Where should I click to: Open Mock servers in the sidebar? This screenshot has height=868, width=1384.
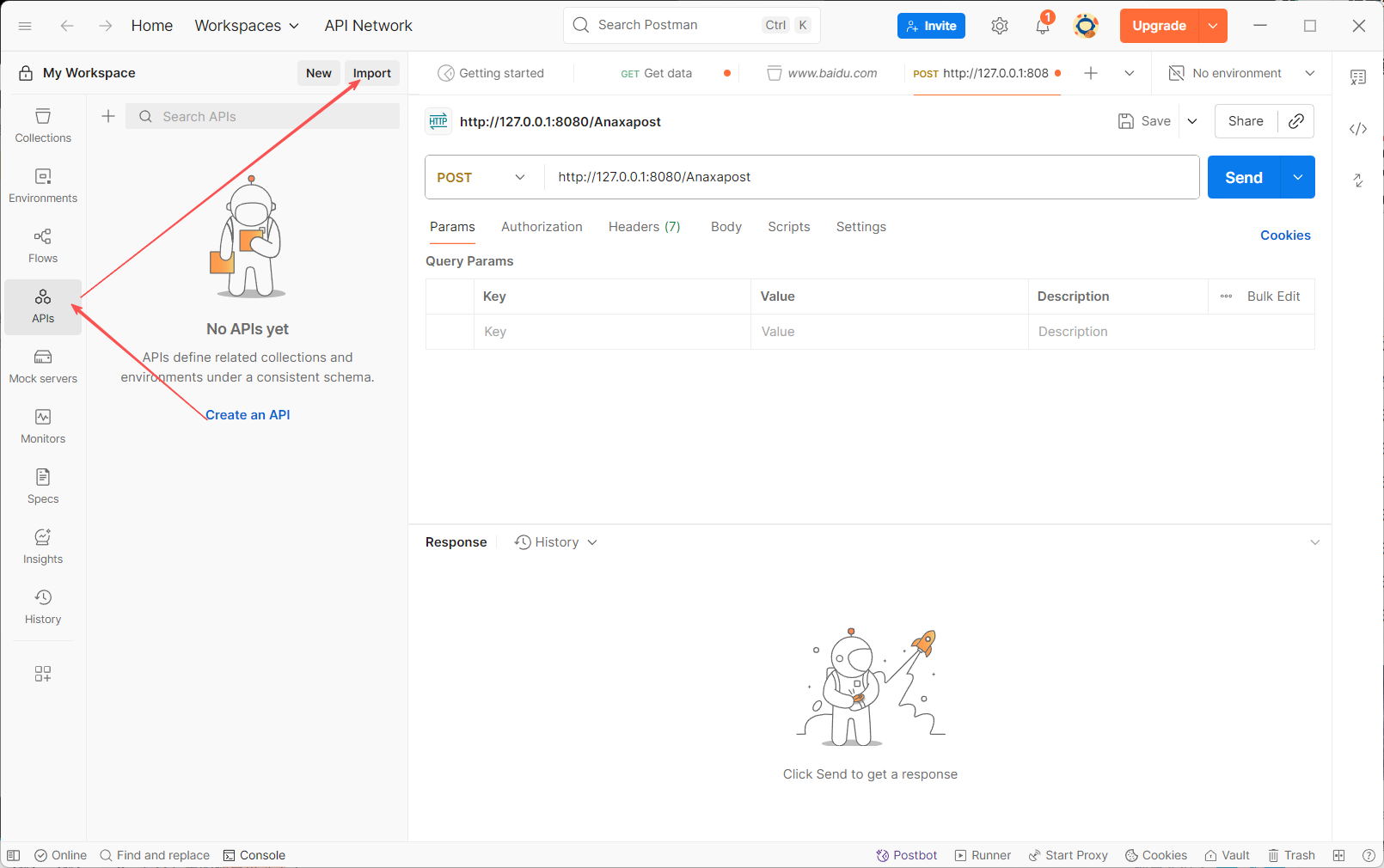pyautogui.click(x=43, y=366)
